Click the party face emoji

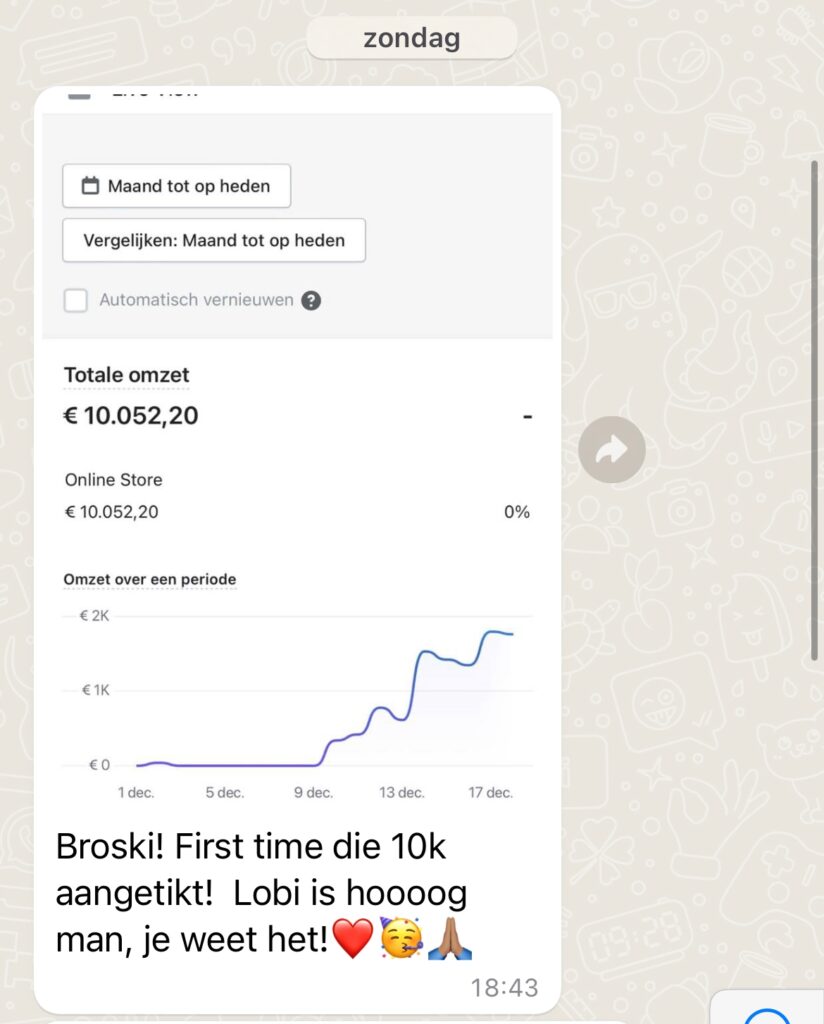pyautogui.click(x=401, y=937)
